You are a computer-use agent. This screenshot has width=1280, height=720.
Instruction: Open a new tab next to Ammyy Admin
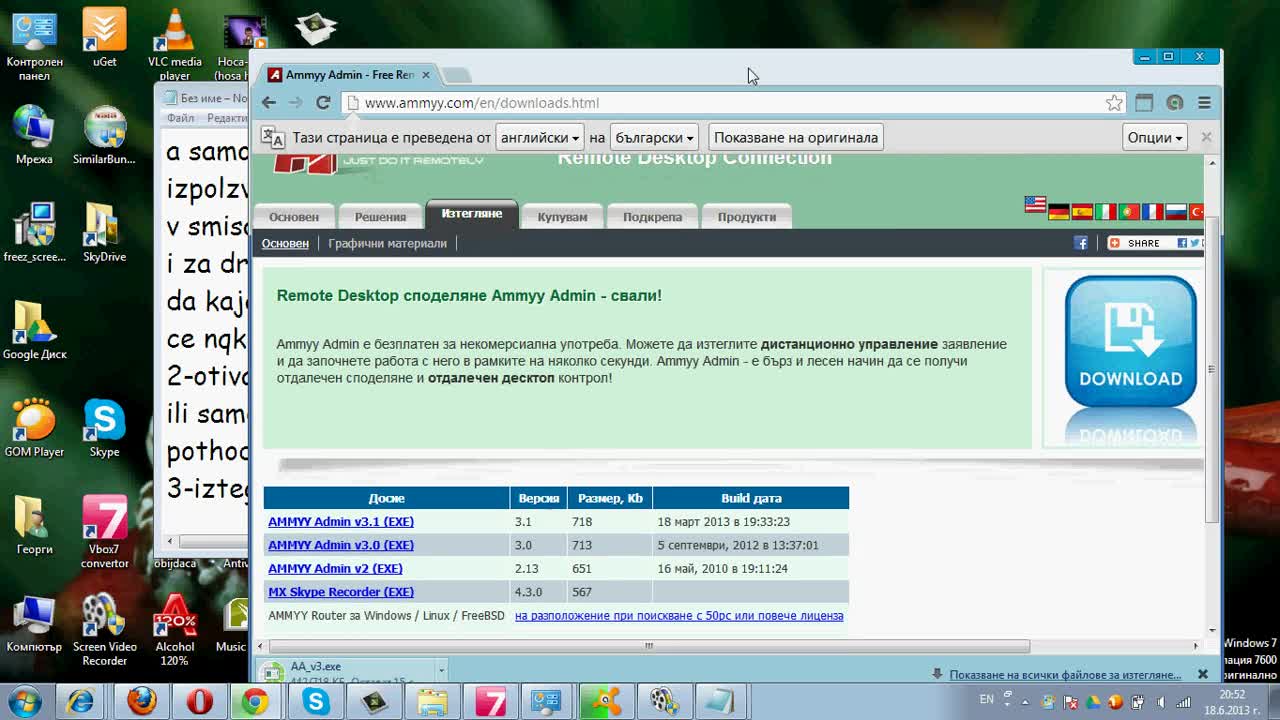coord(456,75)
